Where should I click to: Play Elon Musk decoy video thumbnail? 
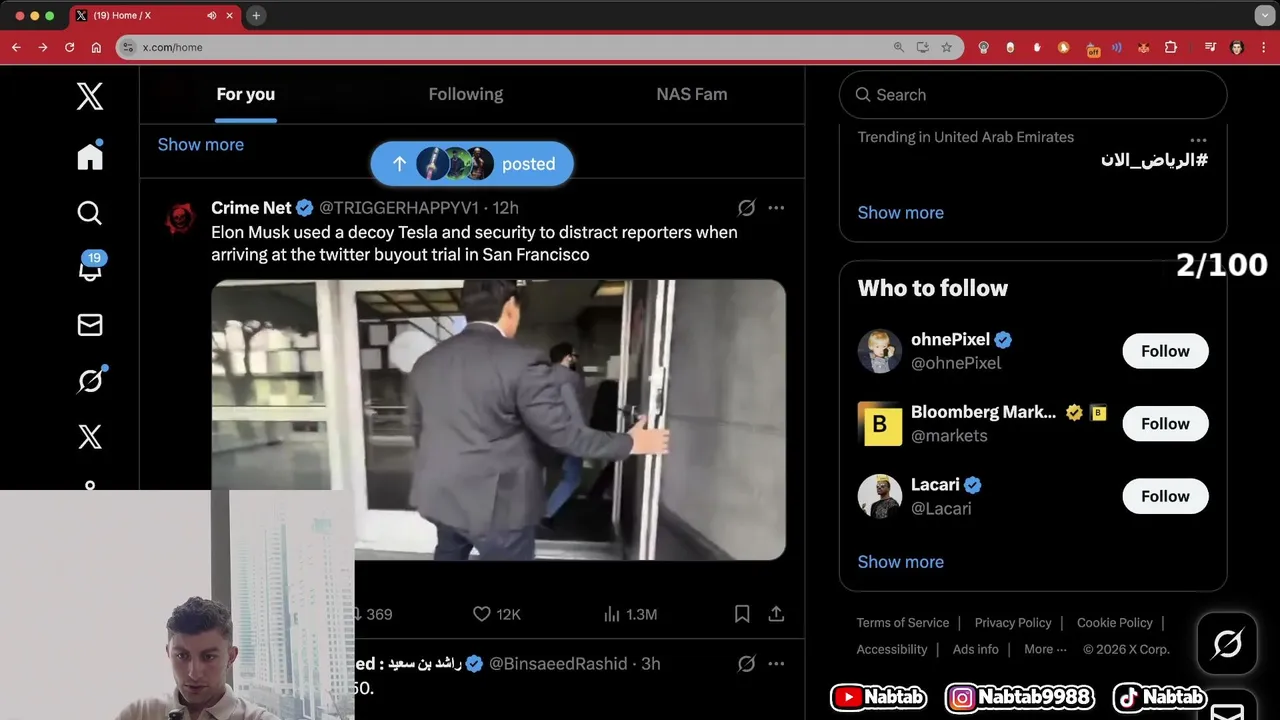coord(498,420)
